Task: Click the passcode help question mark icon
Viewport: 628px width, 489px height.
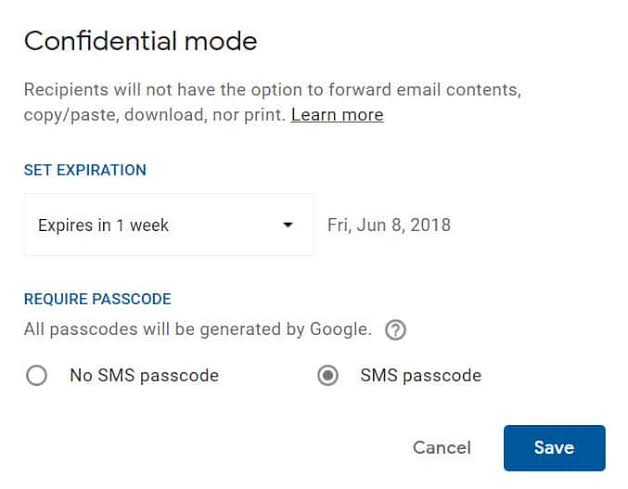Action: tap(397, 329)
